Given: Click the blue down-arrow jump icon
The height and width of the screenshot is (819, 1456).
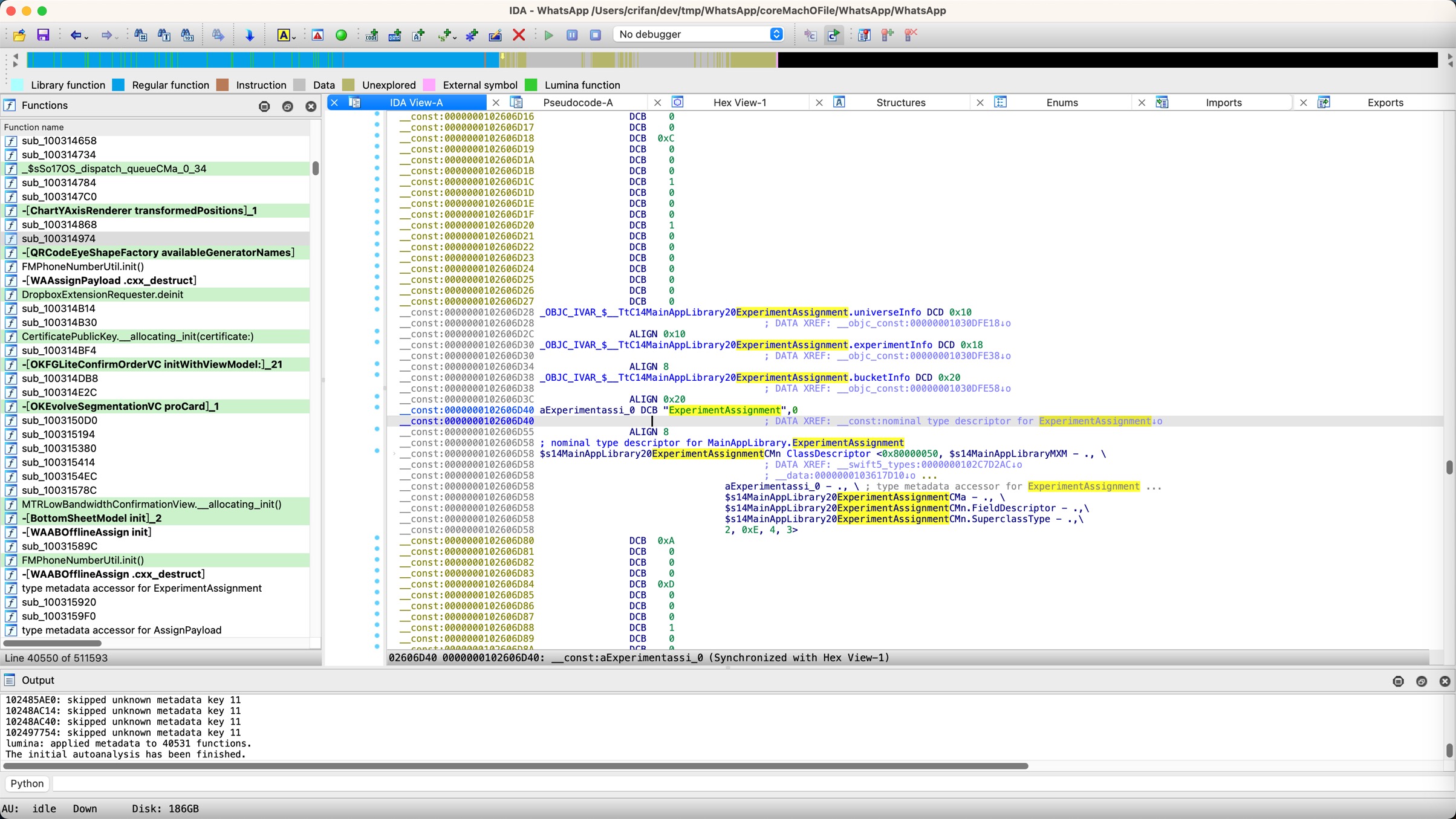Looking at the screenshot, I should [x=250, y=35].
